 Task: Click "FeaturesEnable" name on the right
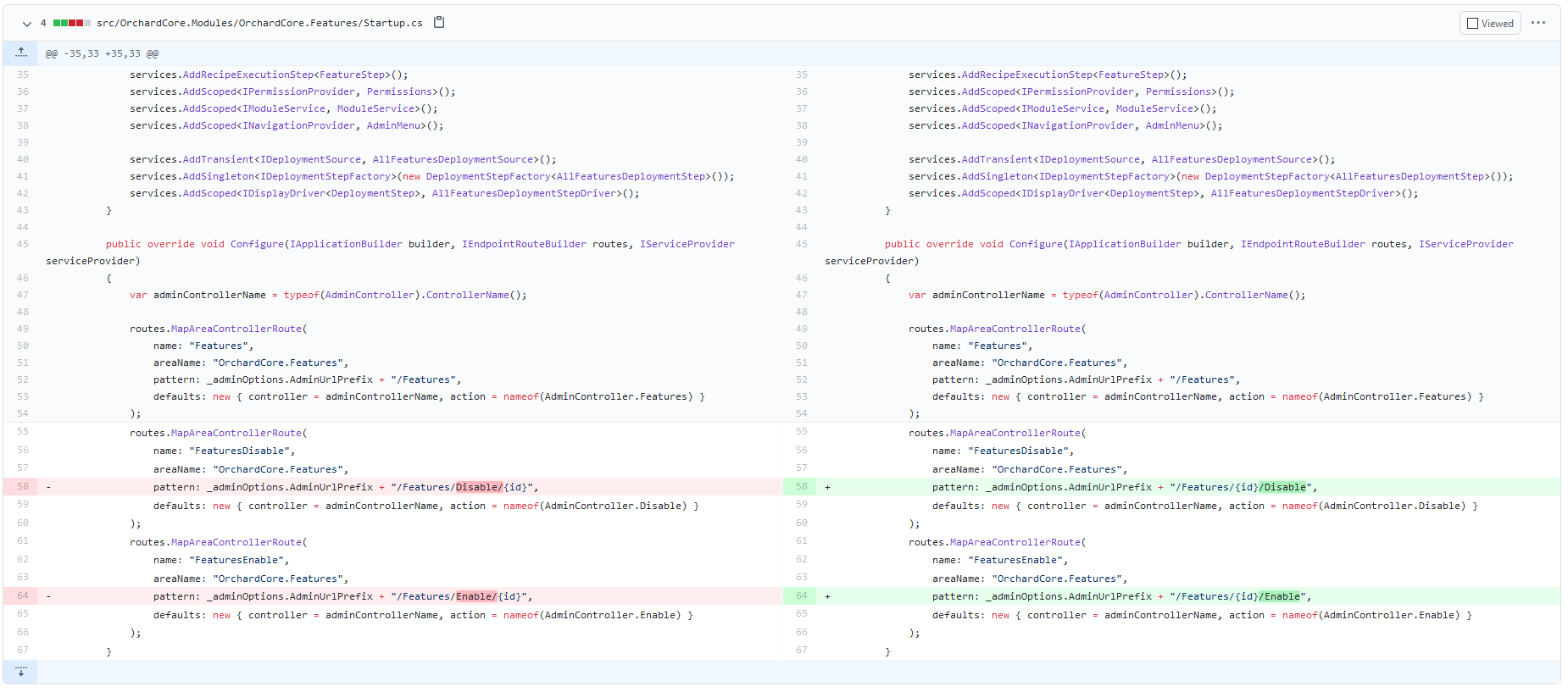1015,560
